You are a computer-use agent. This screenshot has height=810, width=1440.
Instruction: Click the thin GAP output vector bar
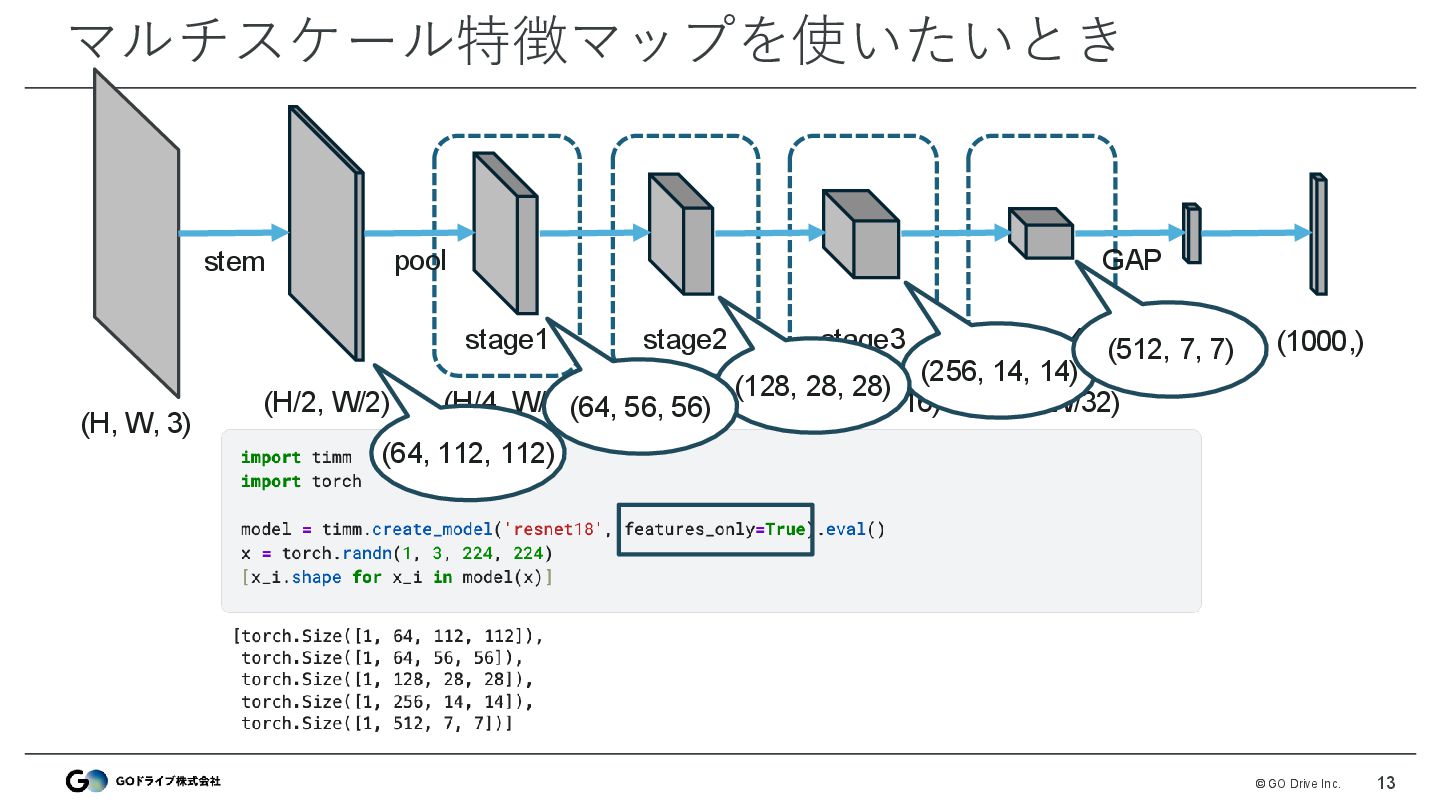(x=1192, y=233)
